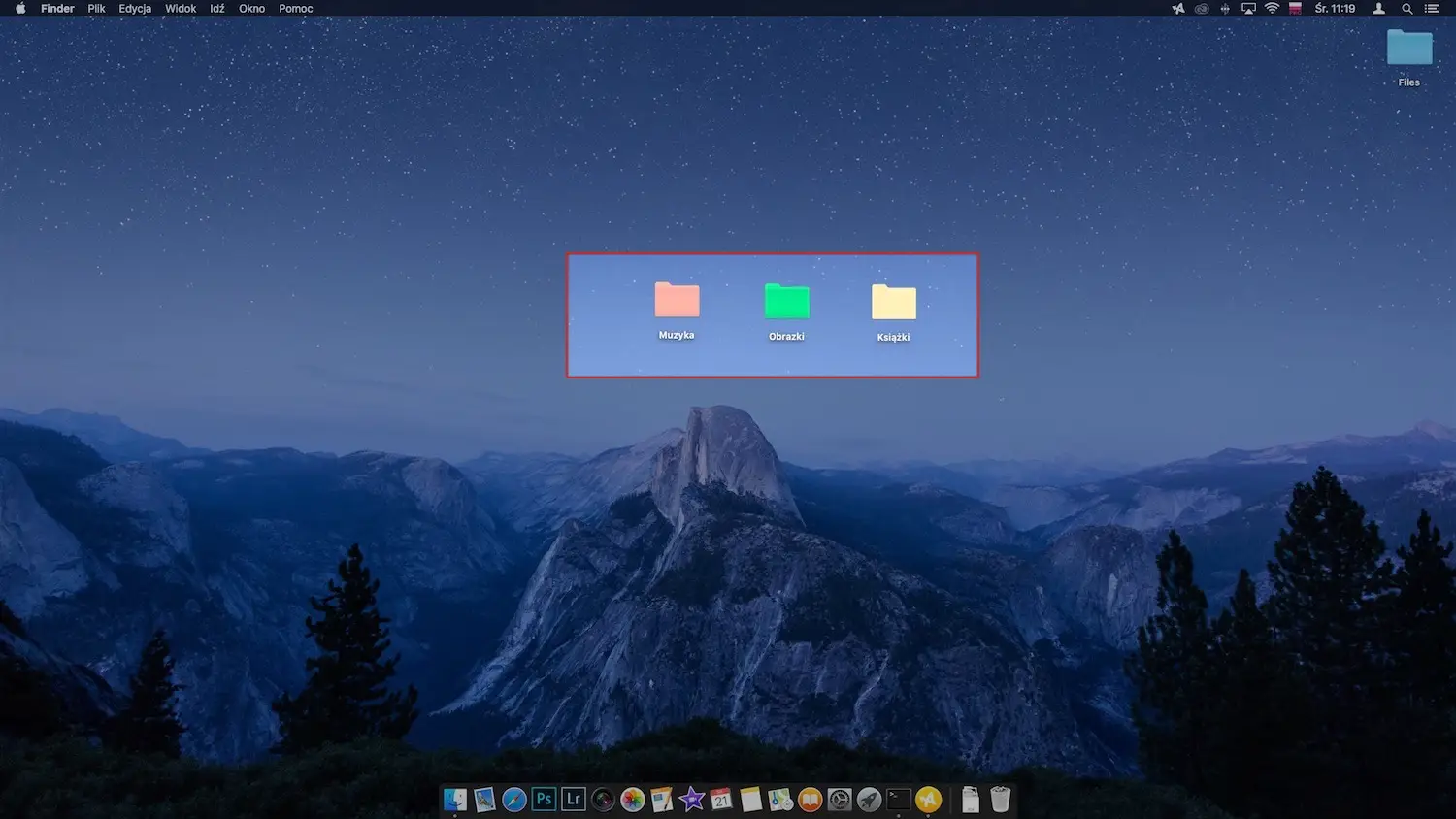Open the Creative Cloud menu bar icon

pos(1202,8)
